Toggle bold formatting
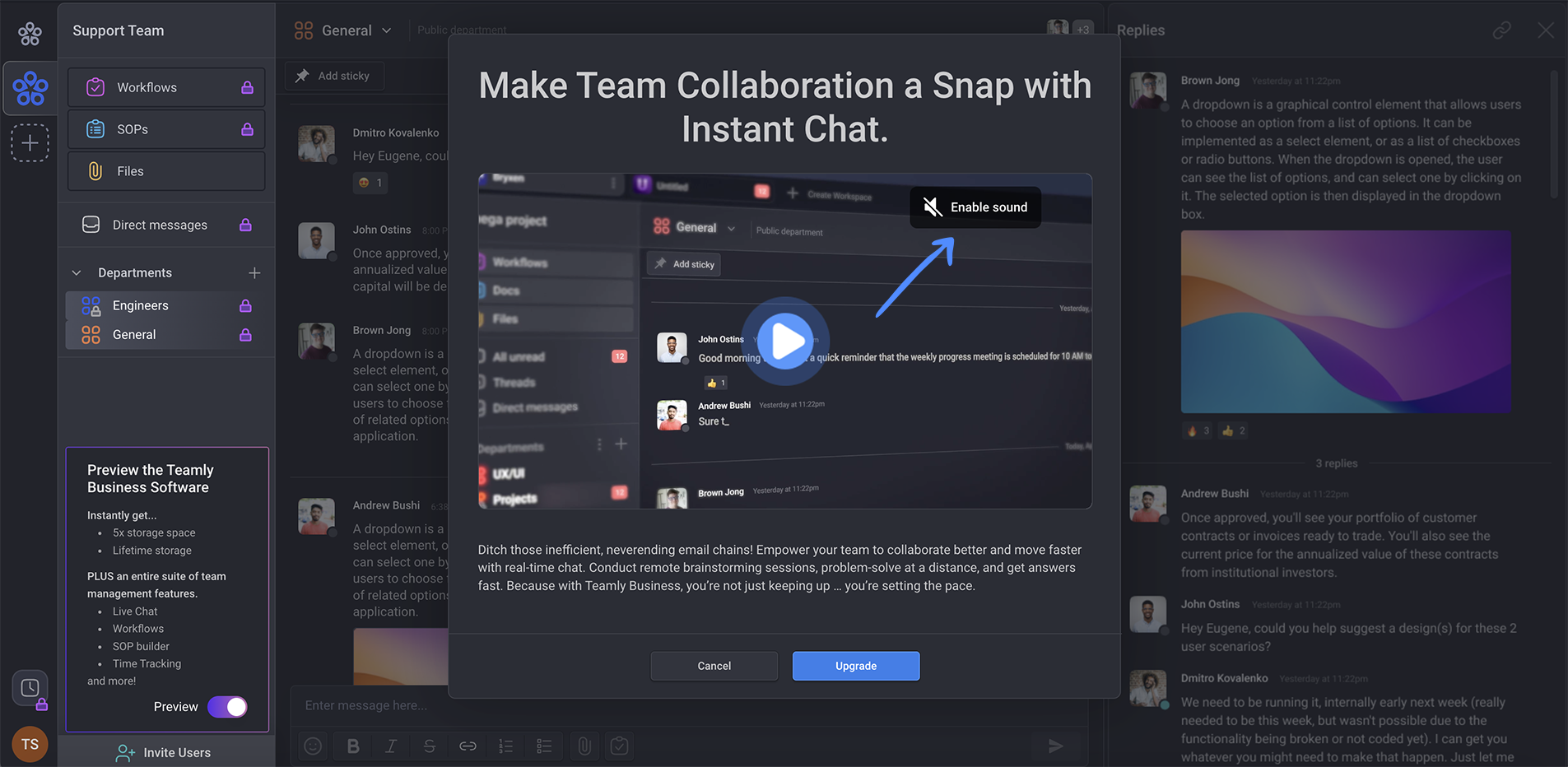Image resolution: width=1568 pixels, height=767 pixels. 353,746
